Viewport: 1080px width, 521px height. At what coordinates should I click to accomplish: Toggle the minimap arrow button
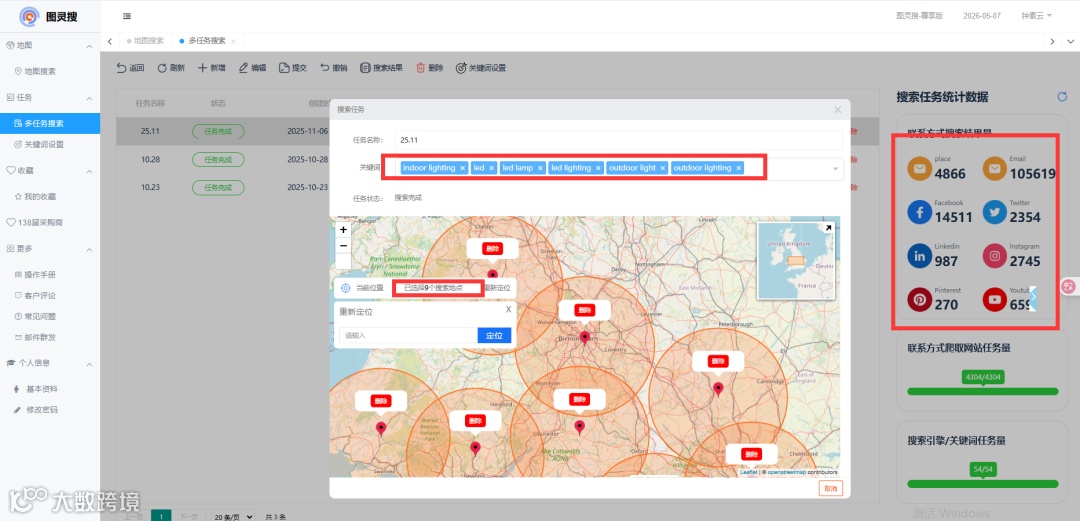(828, 228)
